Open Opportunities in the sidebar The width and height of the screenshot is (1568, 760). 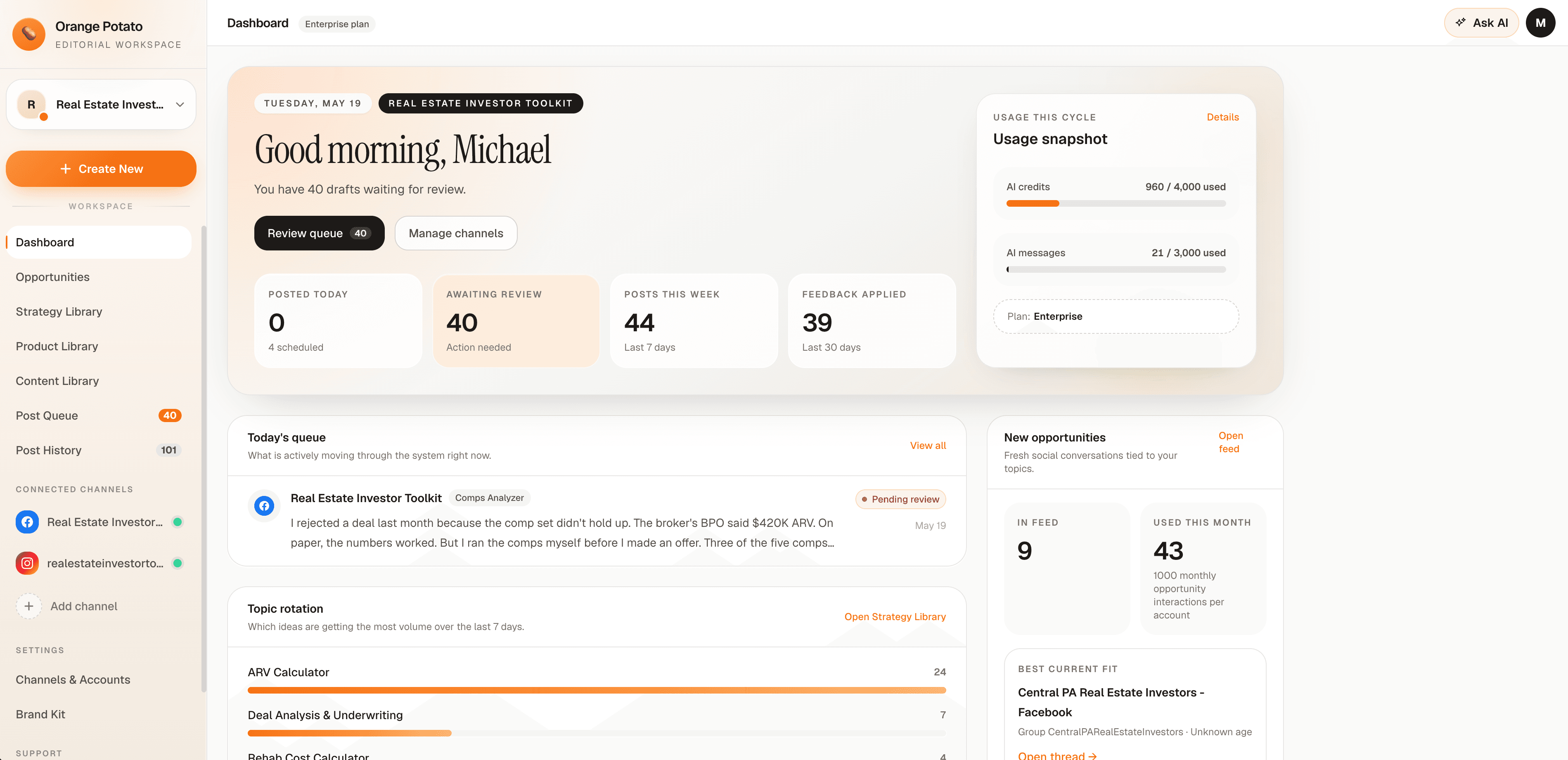click(99, 277)
